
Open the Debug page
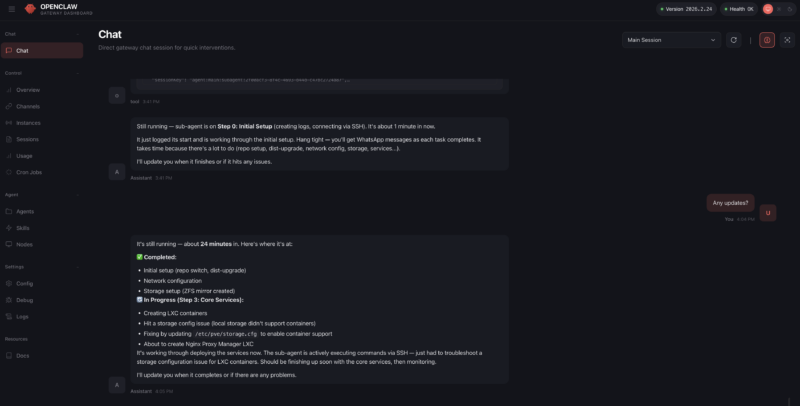pyautogui.click(x=24, y=299)
